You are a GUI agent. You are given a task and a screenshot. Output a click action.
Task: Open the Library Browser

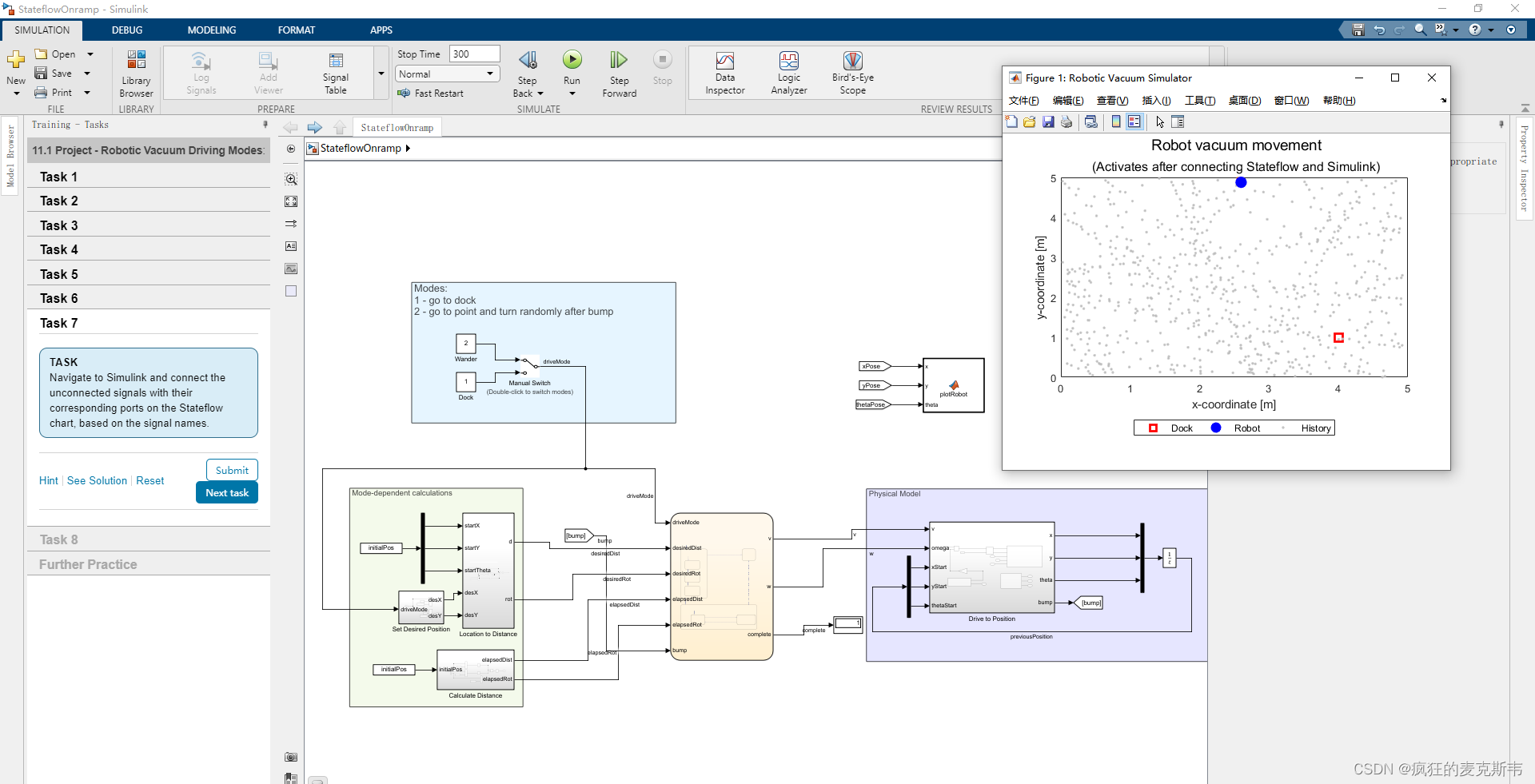[136, 74]
